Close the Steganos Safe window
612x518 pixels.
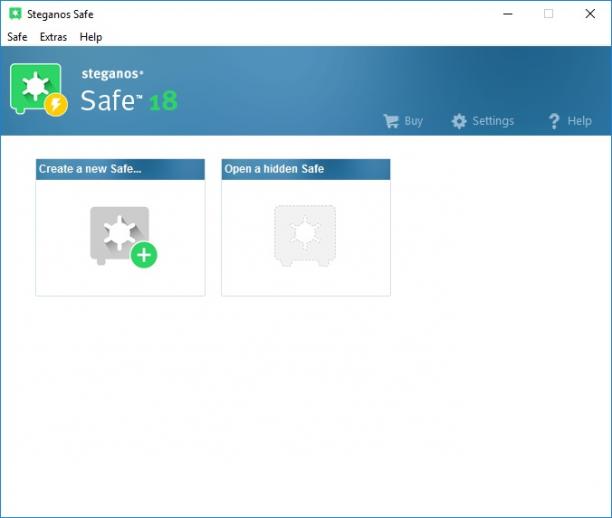pyautogui.click(x=590, y=14)
